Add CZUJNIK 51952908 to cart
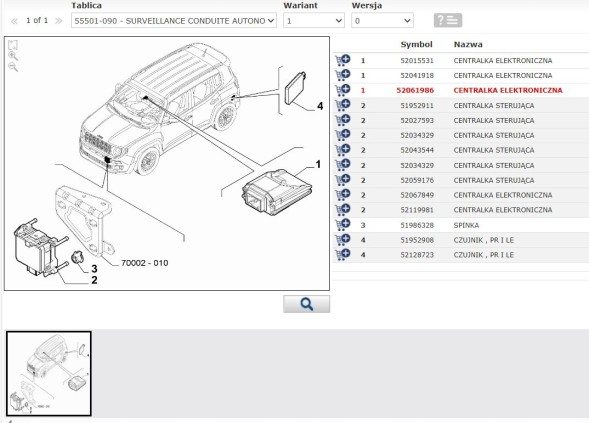Image resolution: width=589 pixels, height=423 pixels. (342, 240)
